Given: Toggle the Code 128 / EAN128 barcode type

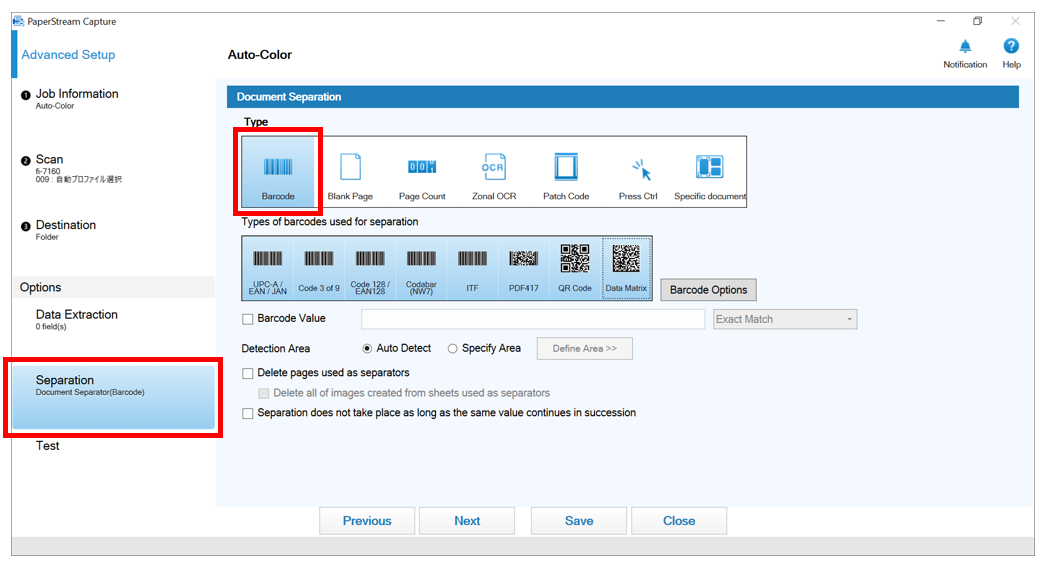Looking at the screenshot, I should coord(370,268).
